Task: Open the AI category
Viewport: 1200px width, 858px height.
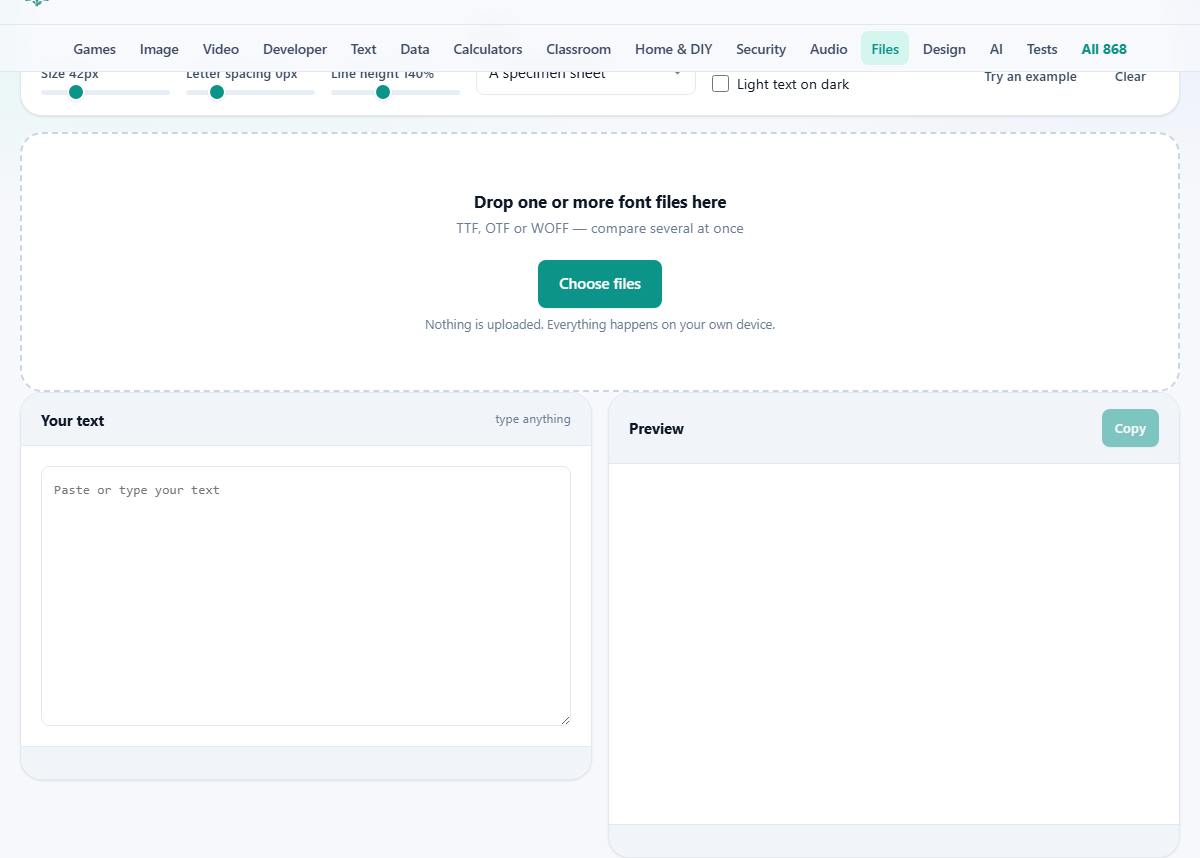Action: coord(996,49)
